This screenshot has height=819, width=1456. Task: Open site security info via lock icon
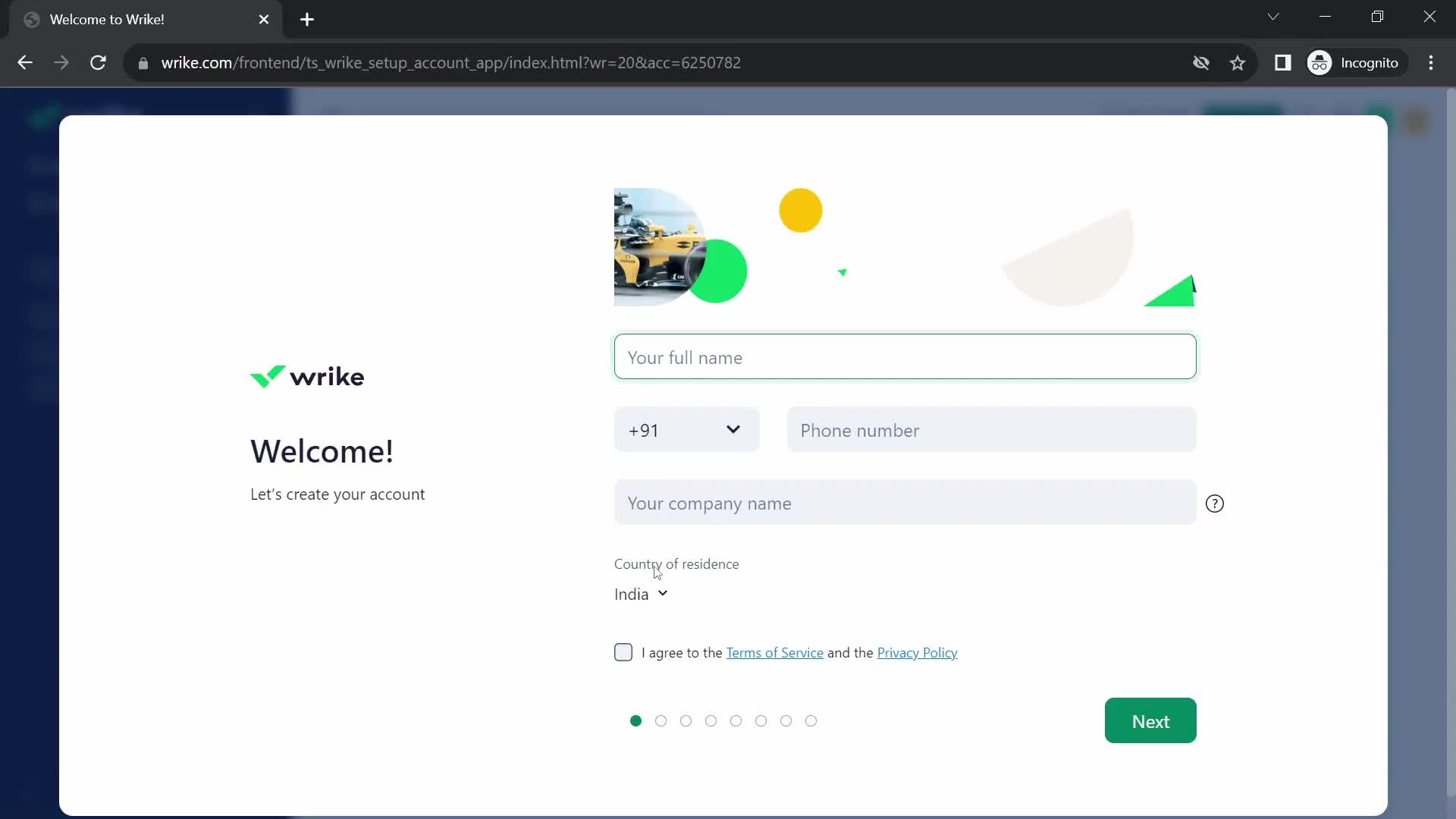143,63
